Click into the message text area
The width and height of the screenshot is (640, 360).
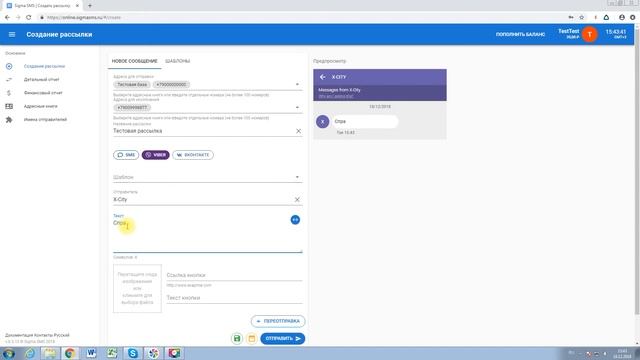(x=208, y=236)
